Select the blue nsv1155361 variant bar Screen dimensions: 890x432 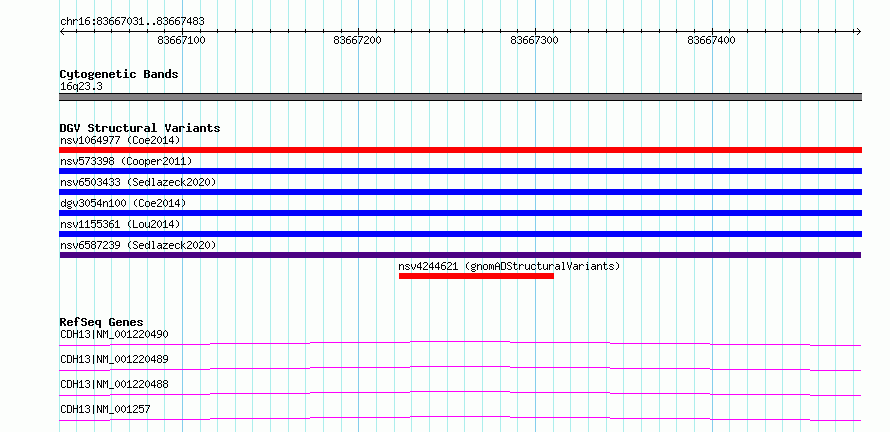[x=460, y=234]
